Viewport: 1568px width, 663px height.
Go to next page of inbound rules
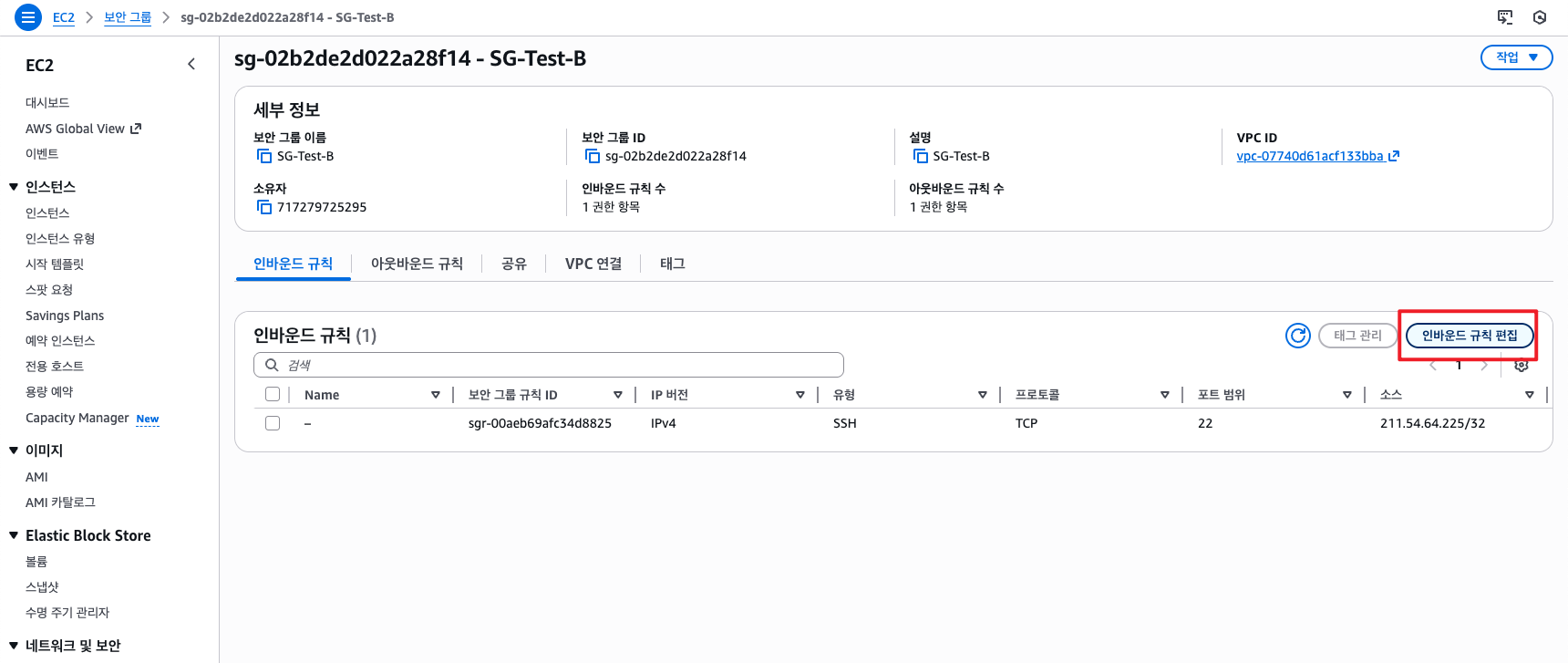coord(1485,366)
